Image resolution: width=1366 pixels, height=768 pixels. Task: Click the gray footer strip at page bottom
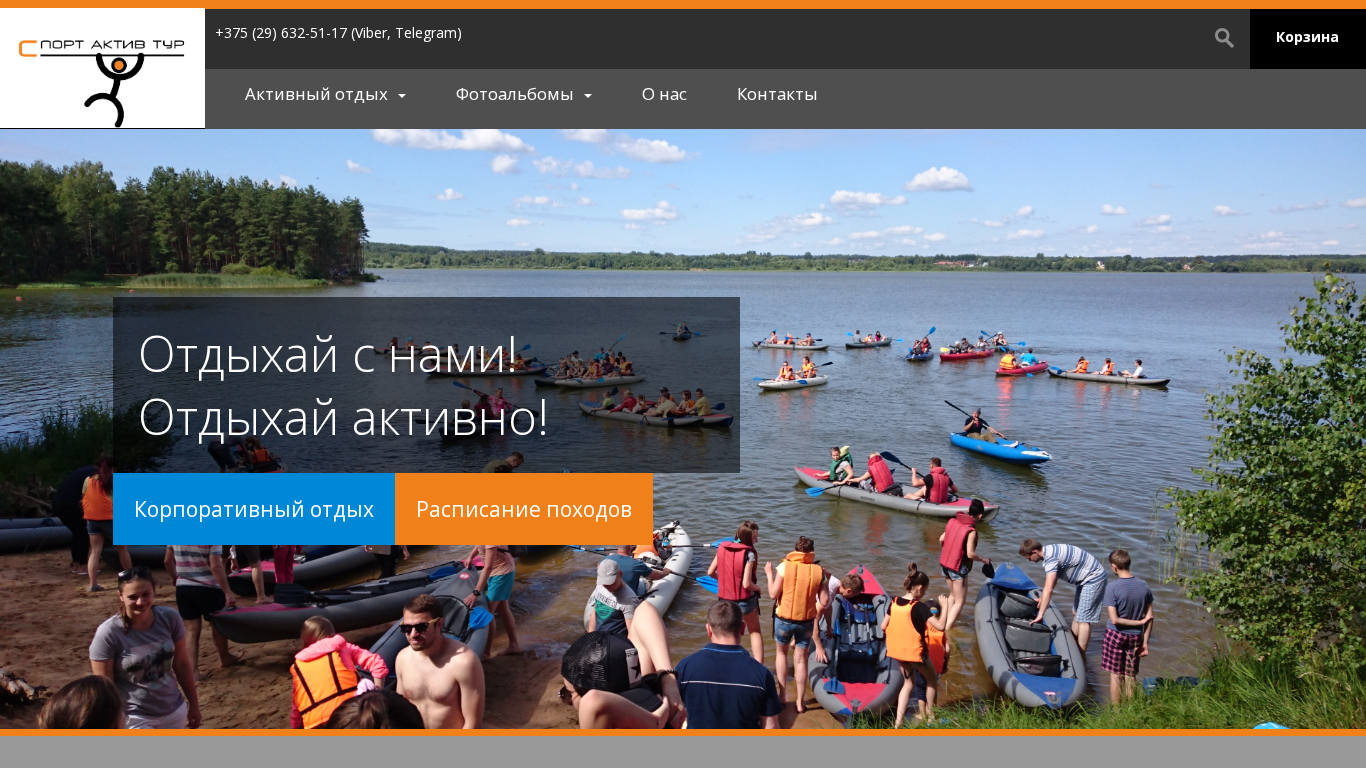[683, 752]
